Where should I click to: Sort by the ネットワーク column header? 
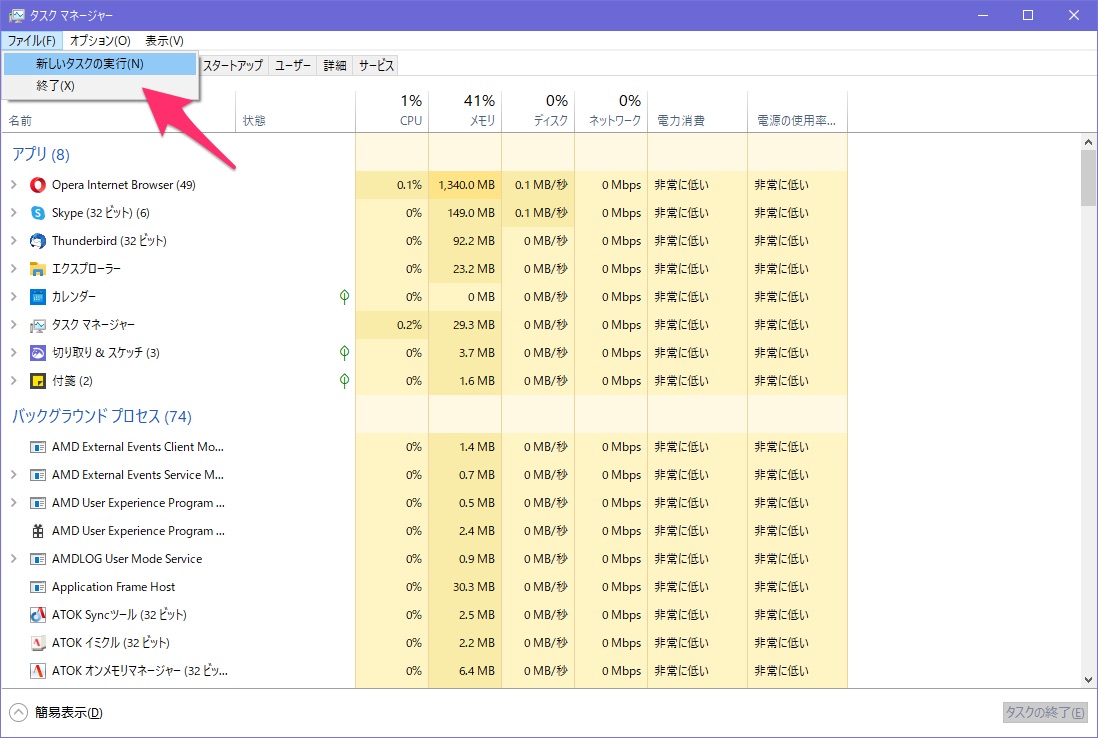pyautogui.click(x=611, y=111)
